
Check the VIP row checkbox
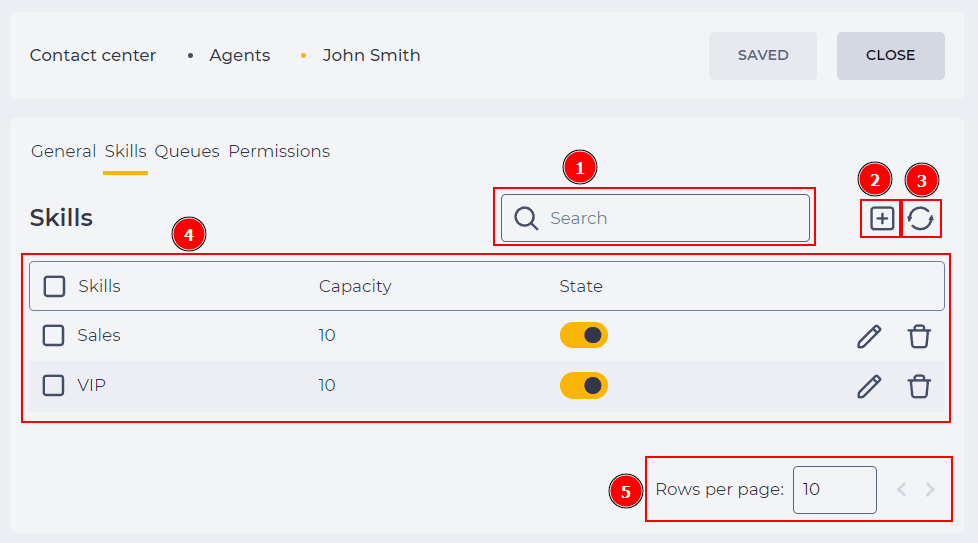[x=53, y=385]
